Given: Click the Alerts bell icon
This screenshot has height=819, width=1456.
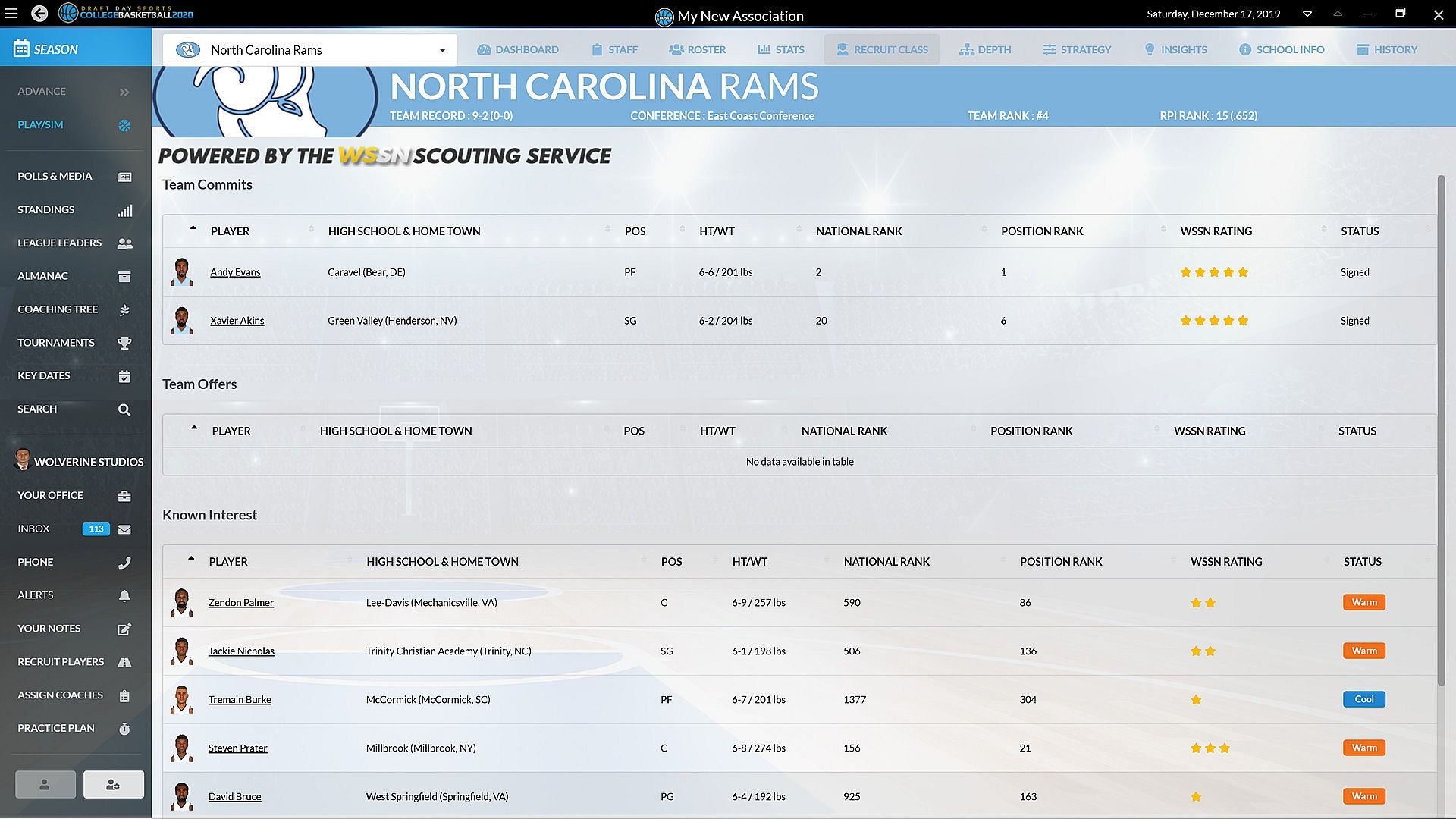Looking at the screenshot, I should tap(124, 596).
